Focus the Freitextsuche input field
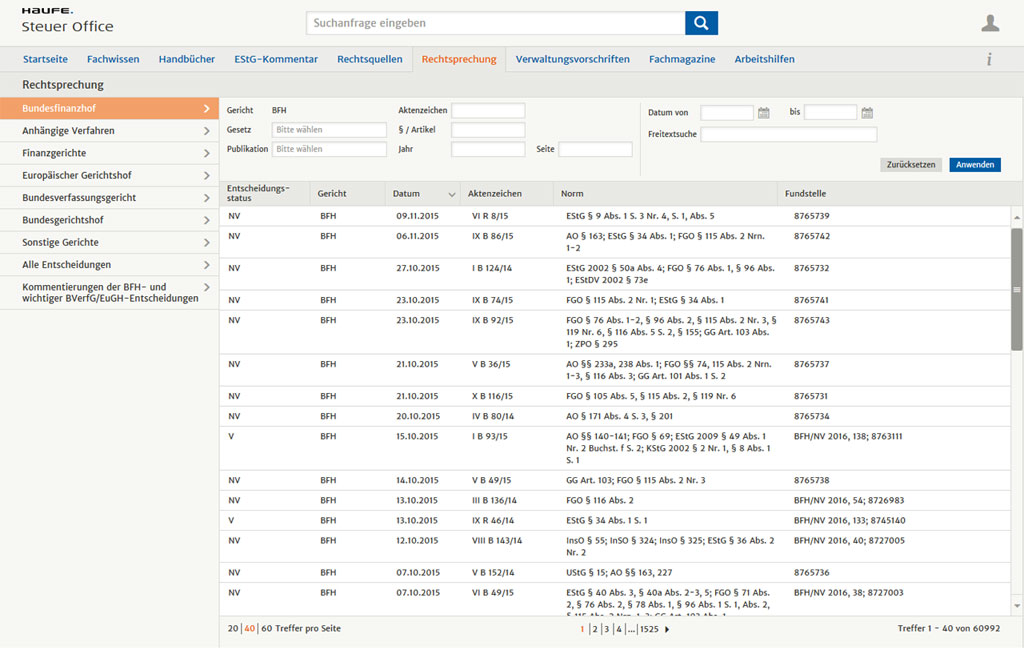 coord(788,135)
